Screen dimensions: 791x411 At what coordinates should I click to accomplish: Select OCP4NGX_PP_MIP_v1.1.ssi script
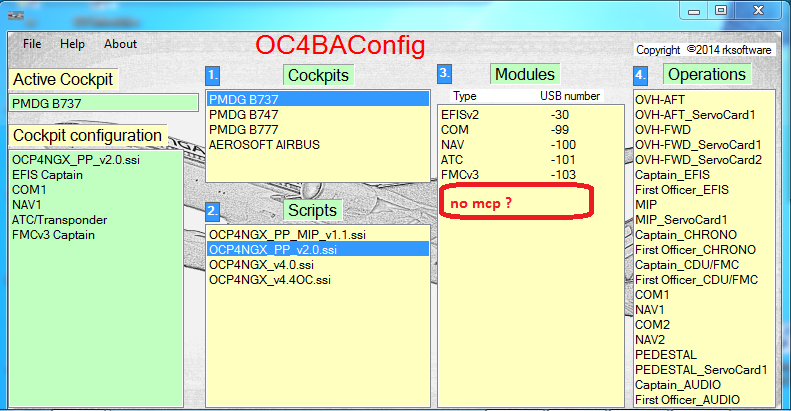coord(287,234)
